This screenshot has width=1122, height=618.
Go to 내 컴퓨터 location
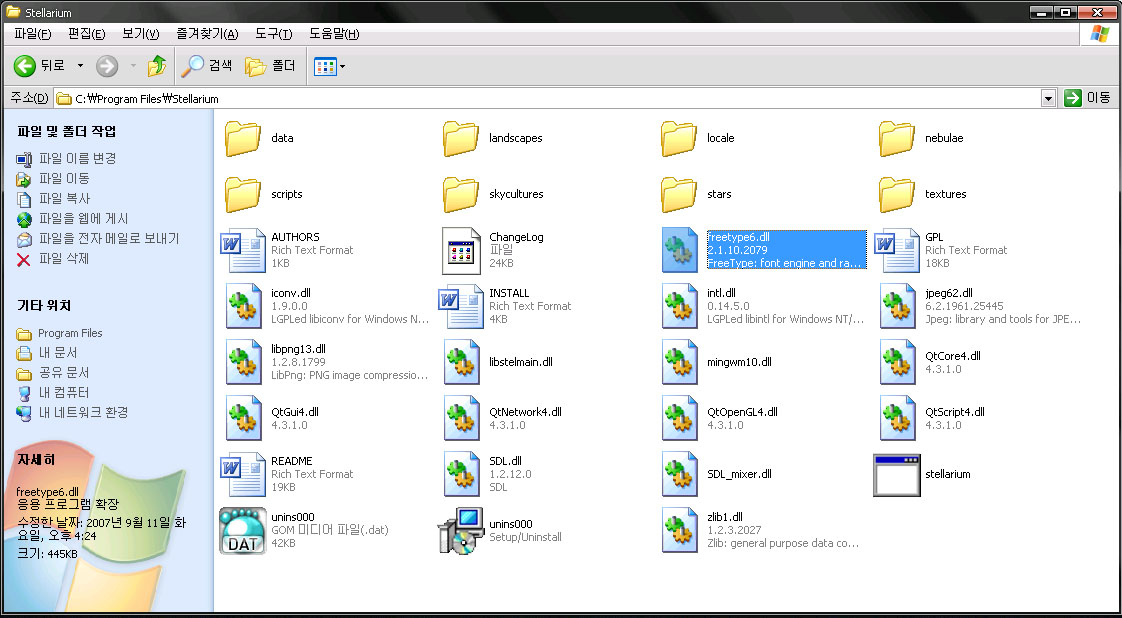[x=53, y=393]
